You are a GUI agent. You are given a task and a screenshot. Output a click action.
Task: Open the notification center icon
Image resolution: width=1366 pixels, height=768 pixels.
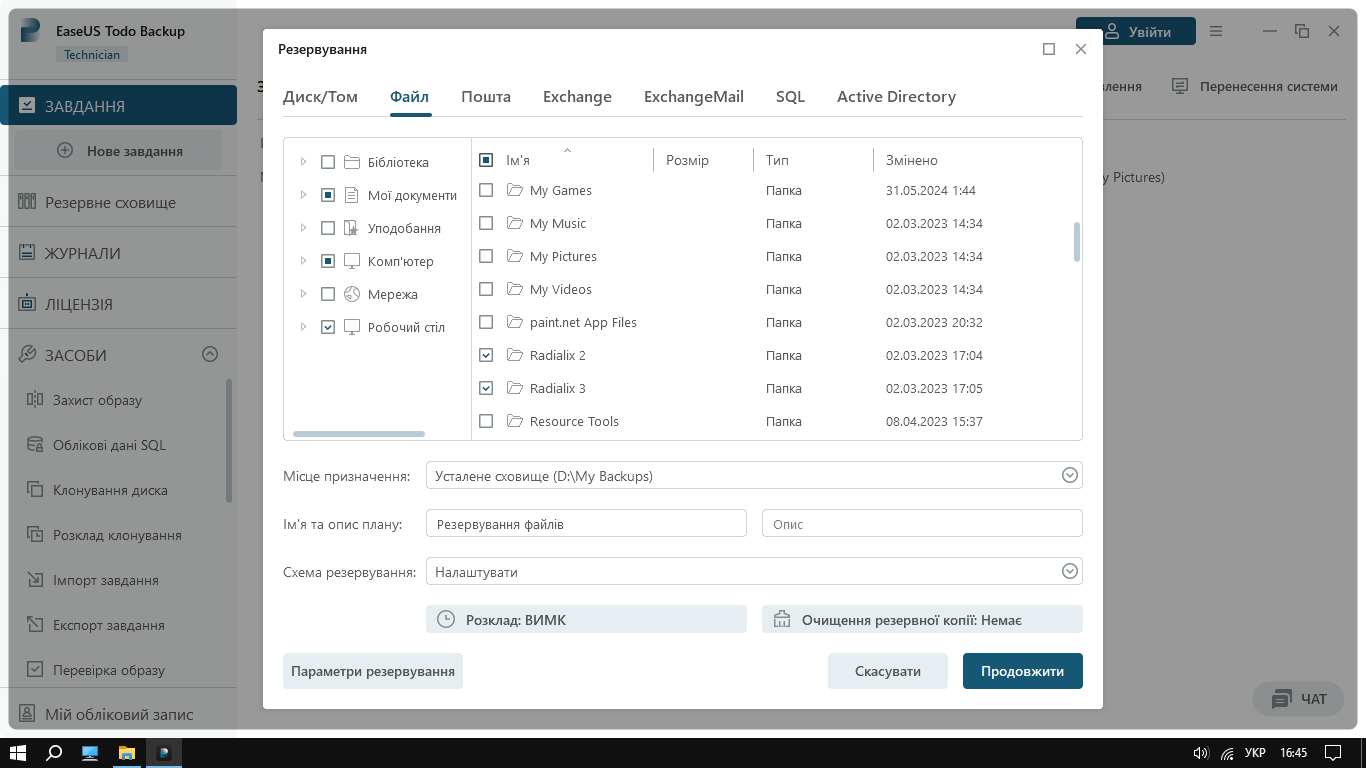[1332, 753]
